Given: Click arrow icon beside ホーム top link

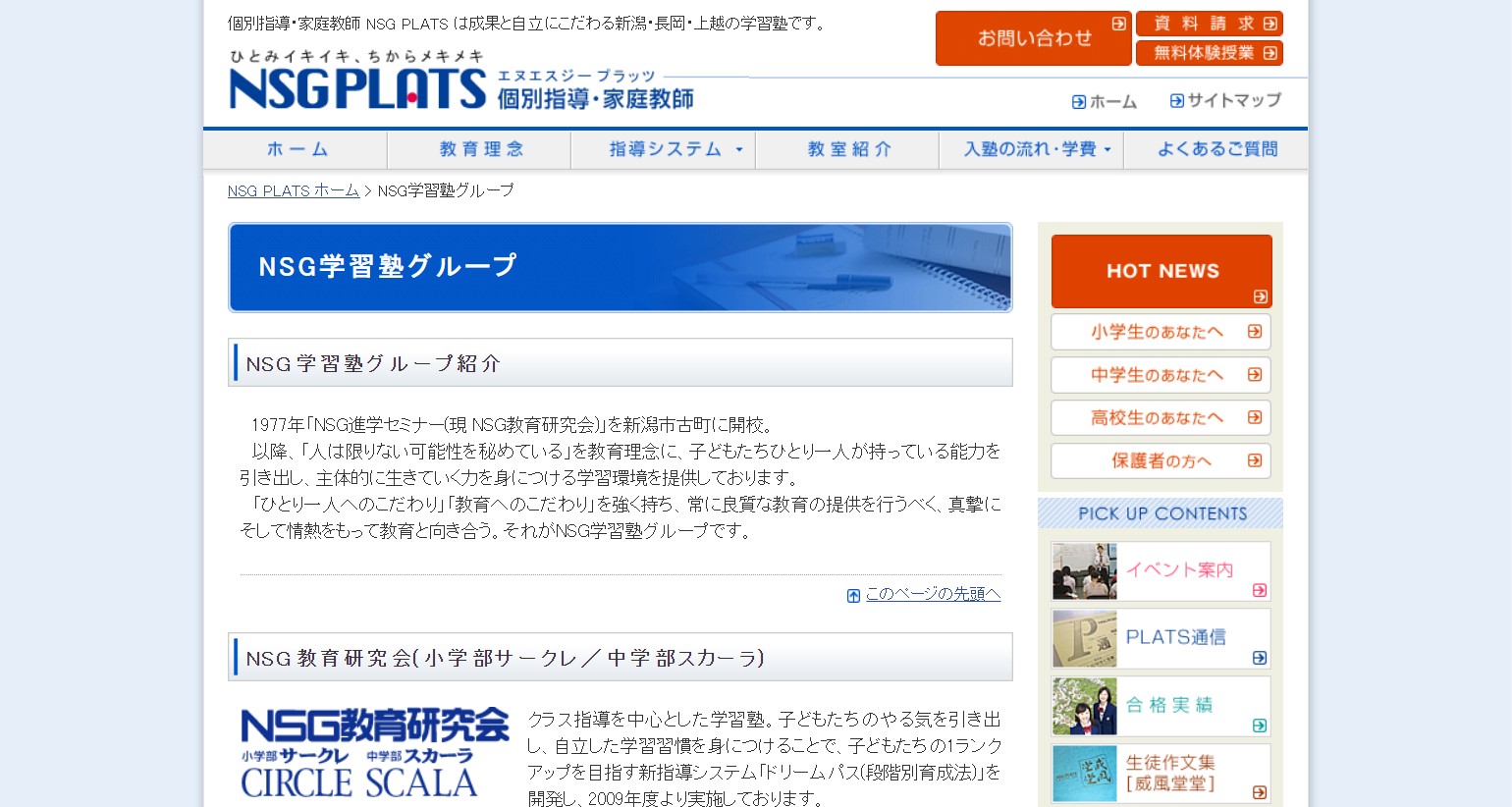Looking at the screenshot, I should [1079, 101].
